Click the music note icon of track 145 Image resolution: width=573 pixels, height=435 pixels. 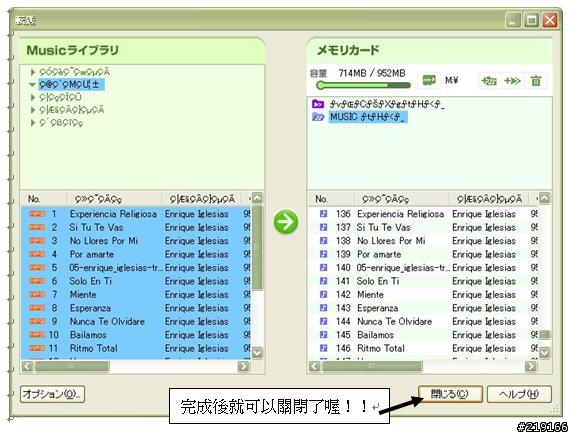[x=323, y=335]
